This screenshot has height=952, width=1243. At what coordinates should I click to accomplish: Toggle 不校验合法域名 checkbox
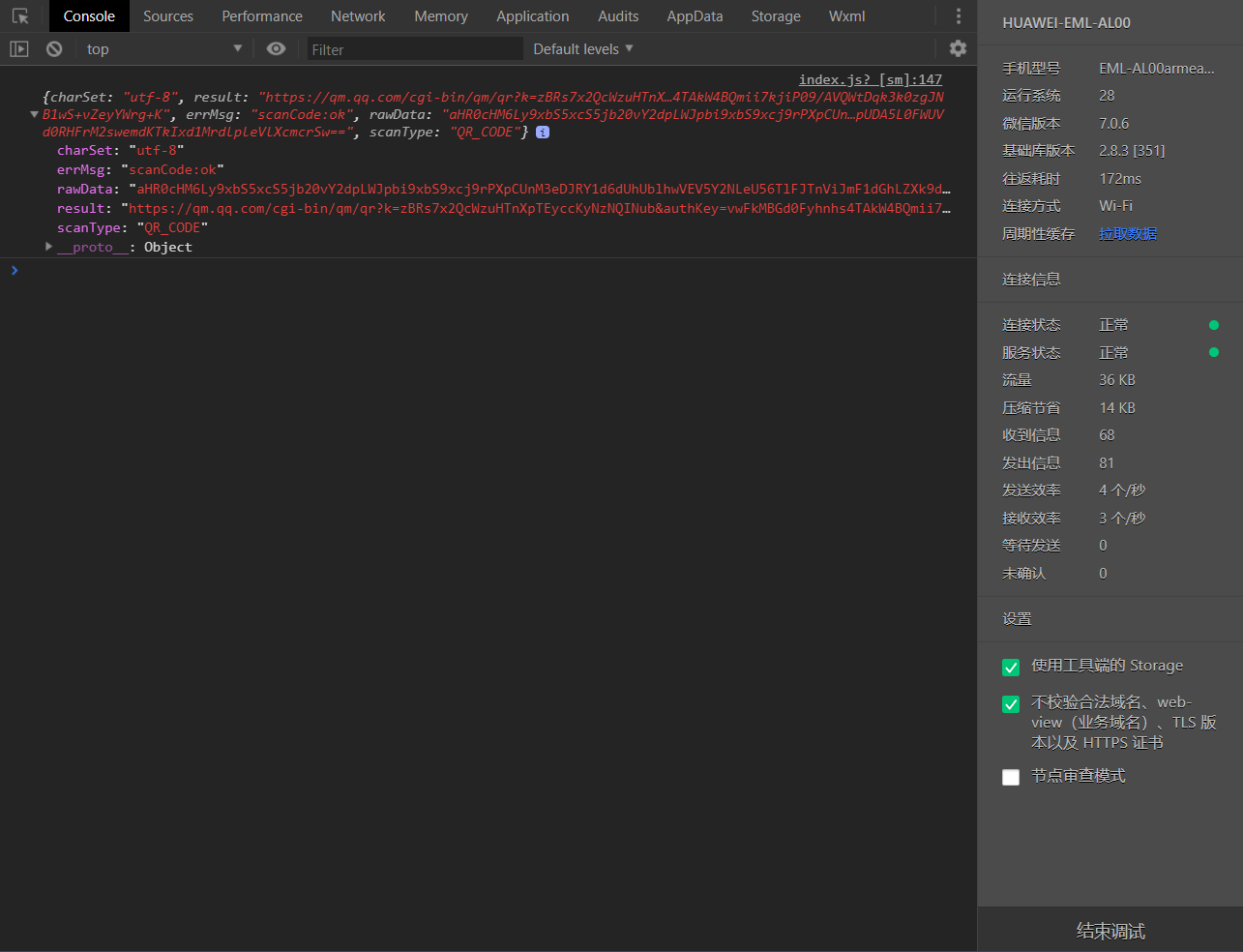tap(1011, 704)
